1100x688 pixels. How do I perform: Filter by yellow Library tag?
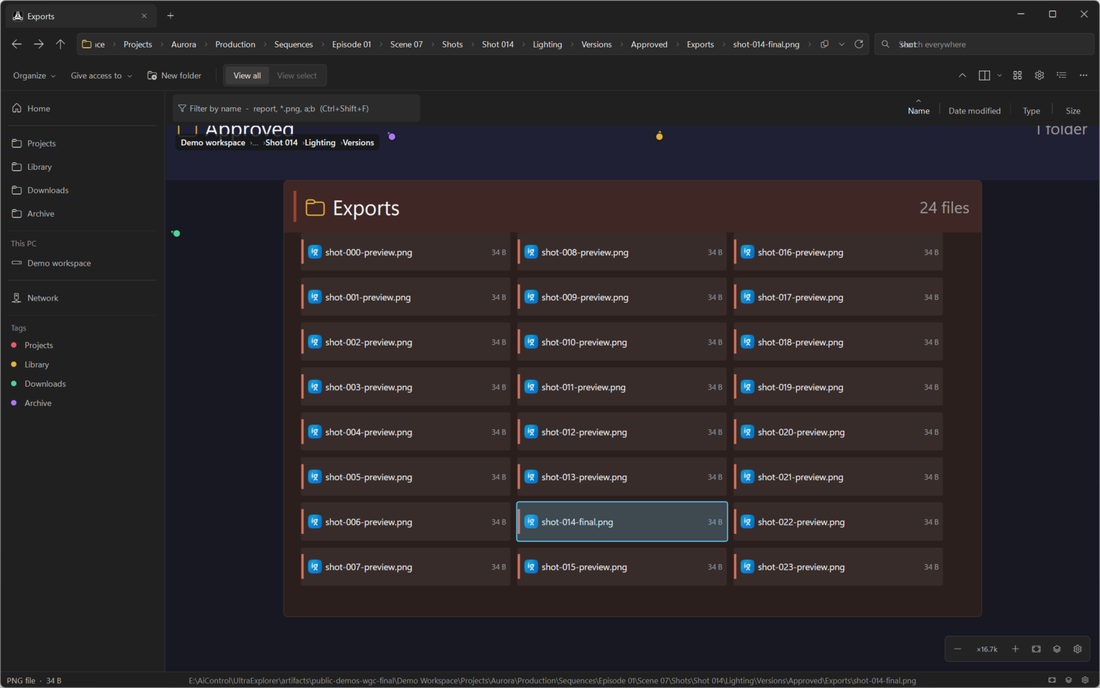pos(83,365)
